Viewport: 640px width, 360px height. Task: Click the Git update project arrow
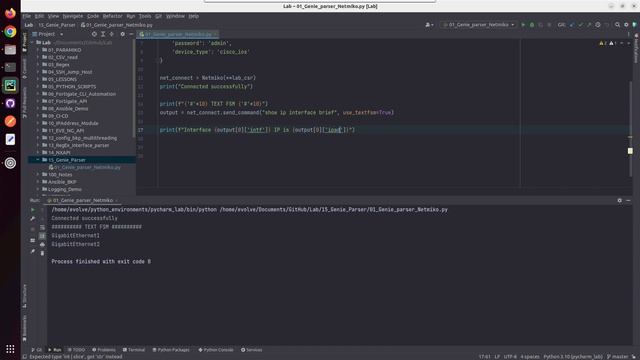572,25
